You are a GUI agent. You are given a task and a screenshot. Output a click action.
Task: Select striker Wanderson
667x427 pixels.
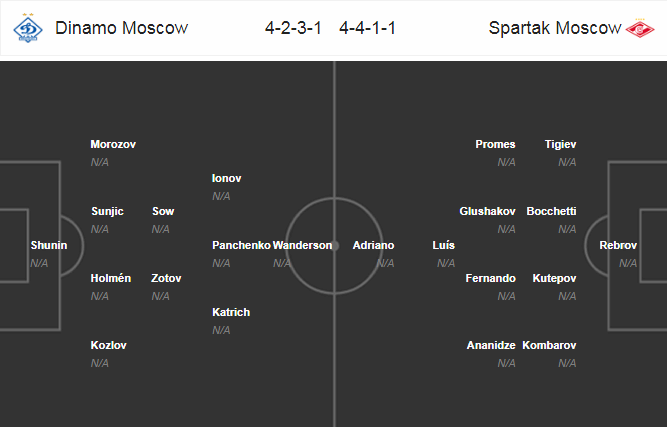tap(302, 245)
